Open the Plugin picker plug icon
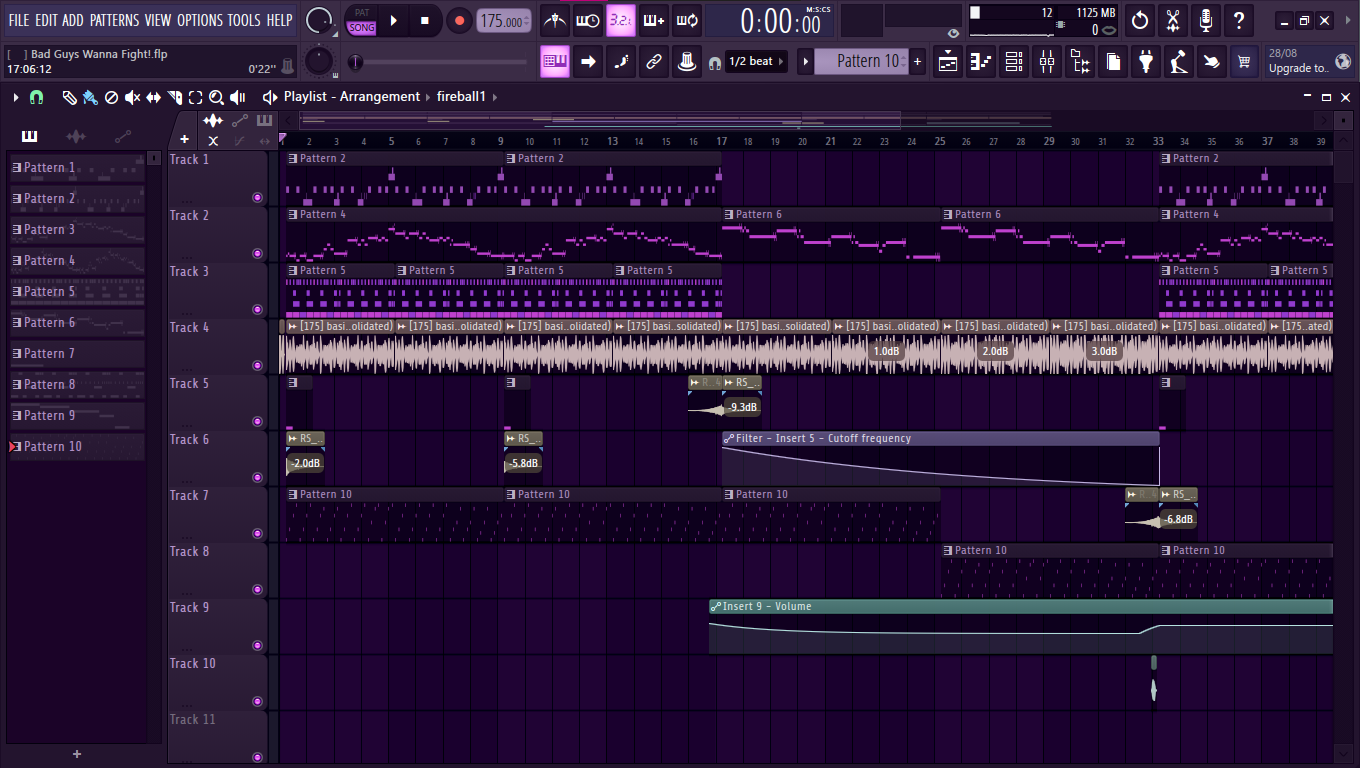This screenshot has width=1360, height=768. click(1146, 62)
